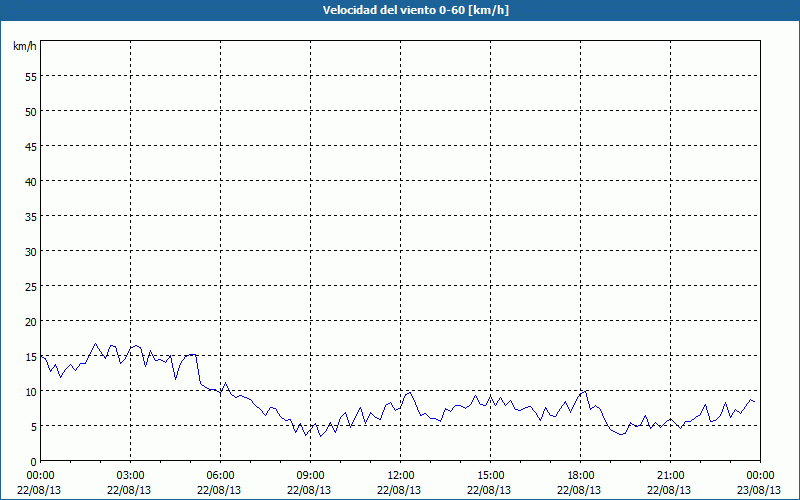Click the y-axis value 30

click(31, 252)
